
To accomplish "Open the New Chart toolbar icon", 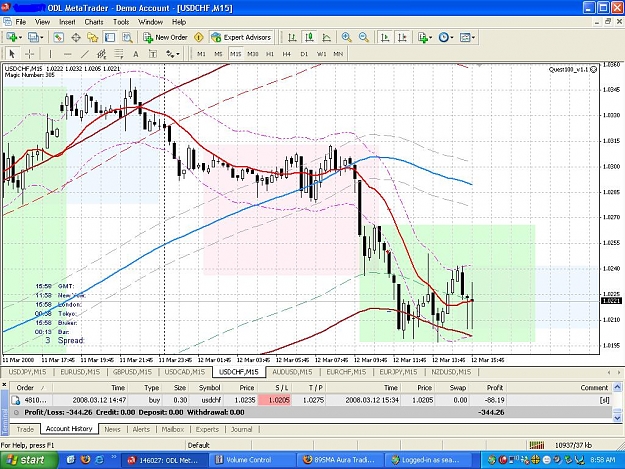I will pyautogui.click(x=12, y=37).
